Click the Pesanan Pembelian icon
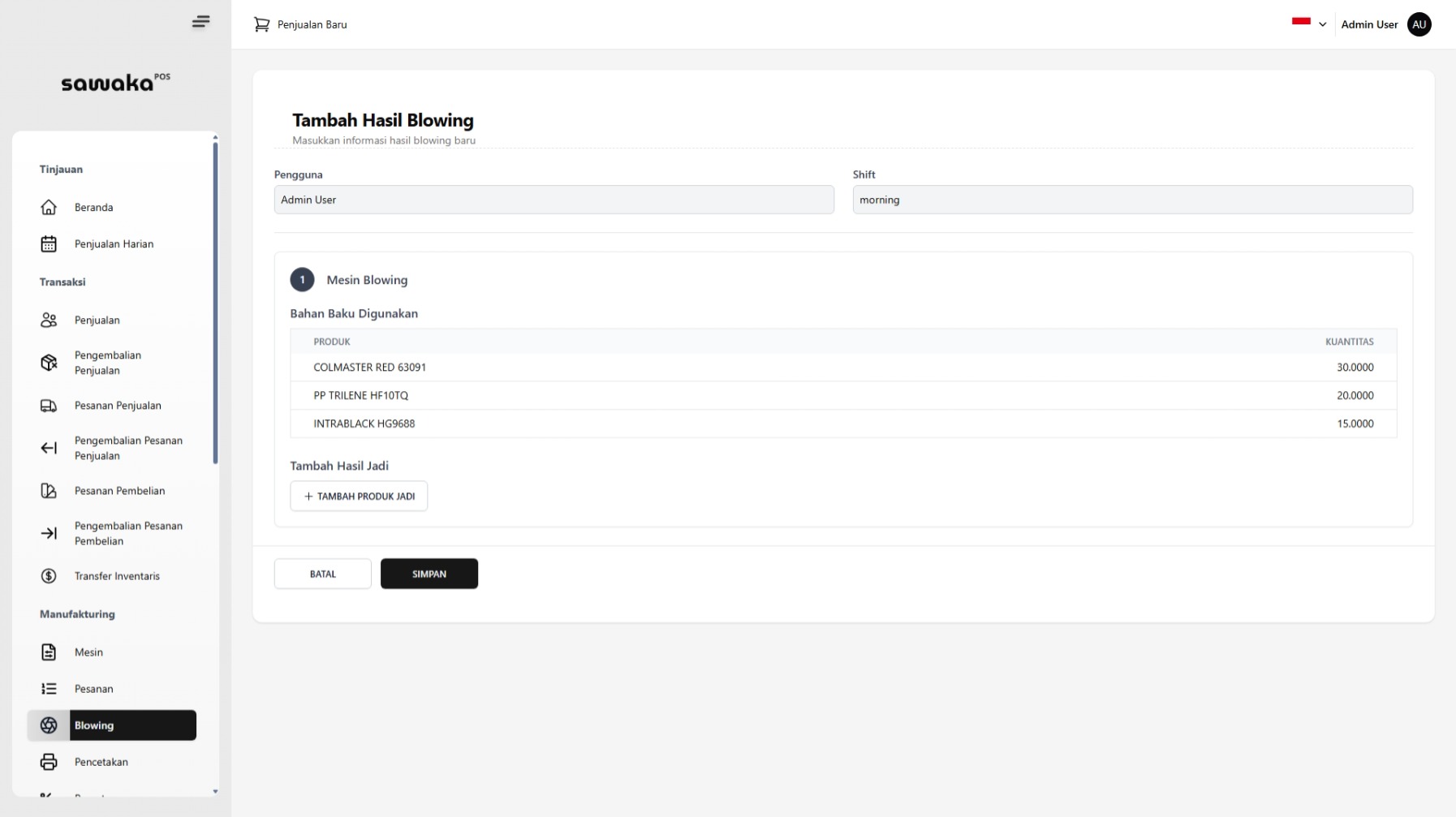 (50, 491)
